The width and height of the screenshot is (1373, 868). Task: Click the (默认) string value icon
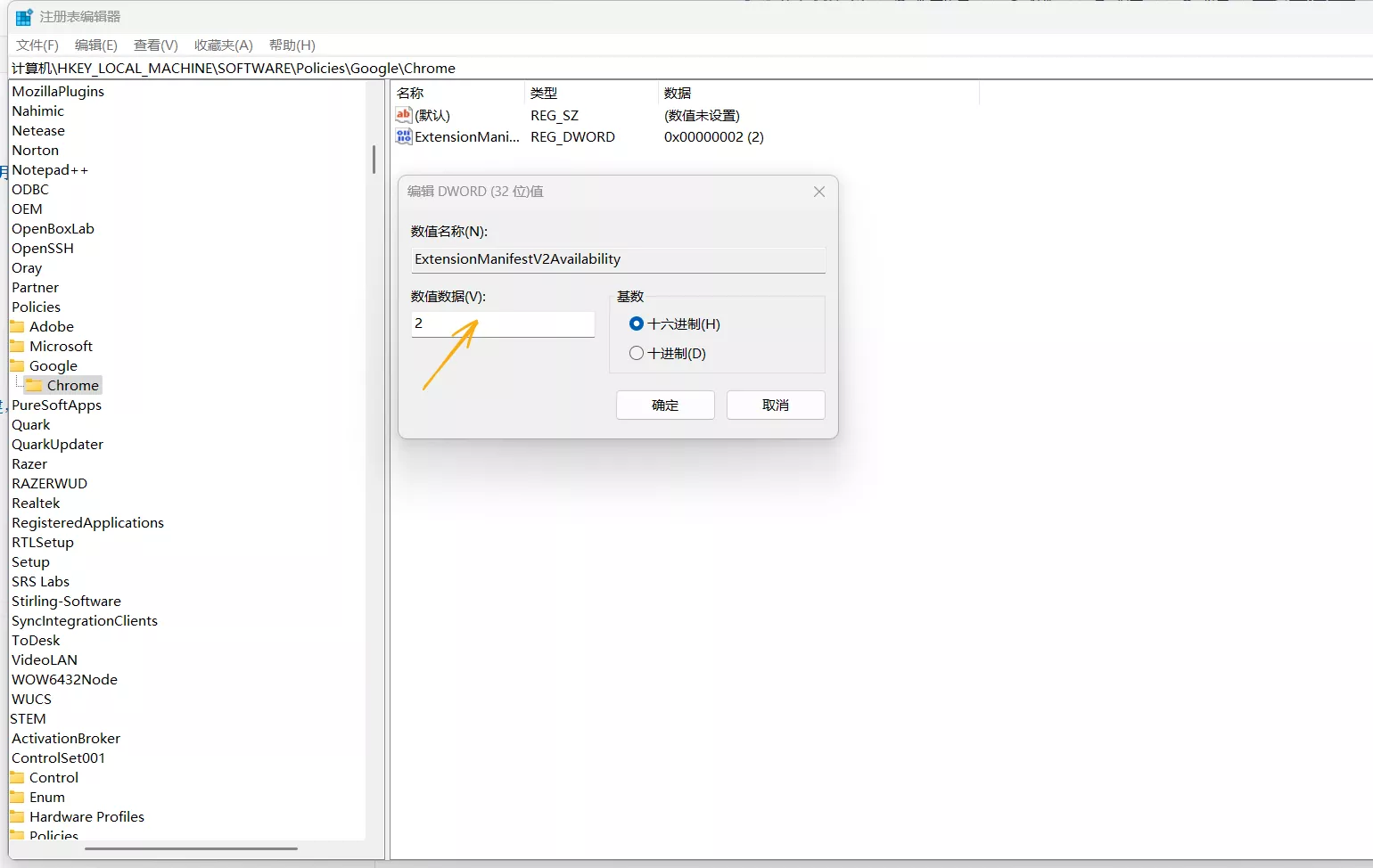(404, 115)
